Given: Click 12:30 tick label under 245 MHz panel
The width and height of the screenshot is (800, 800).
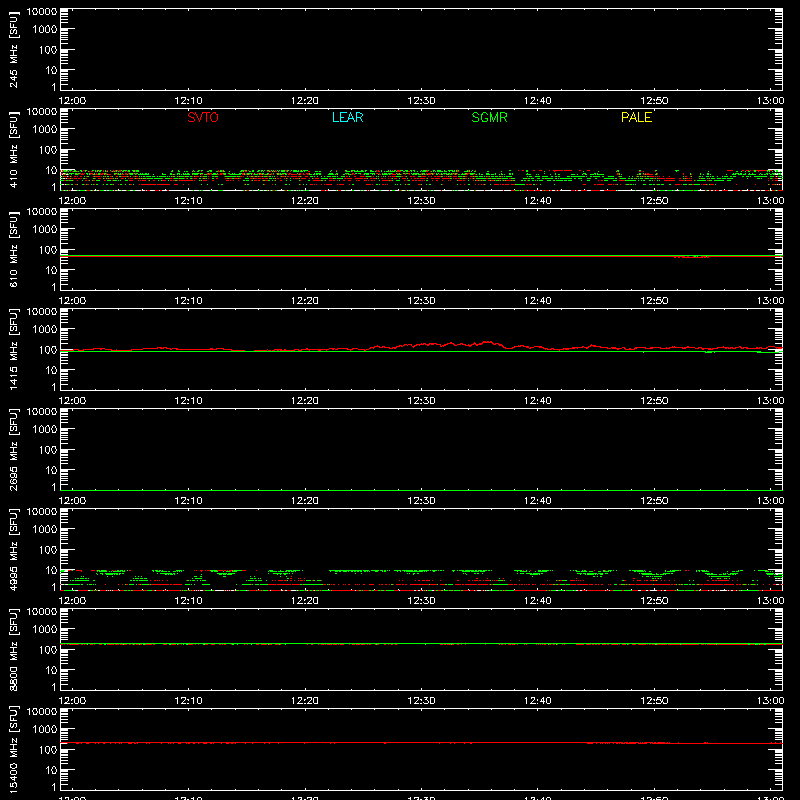Looking at the screenshot, I should coord(421,101).
